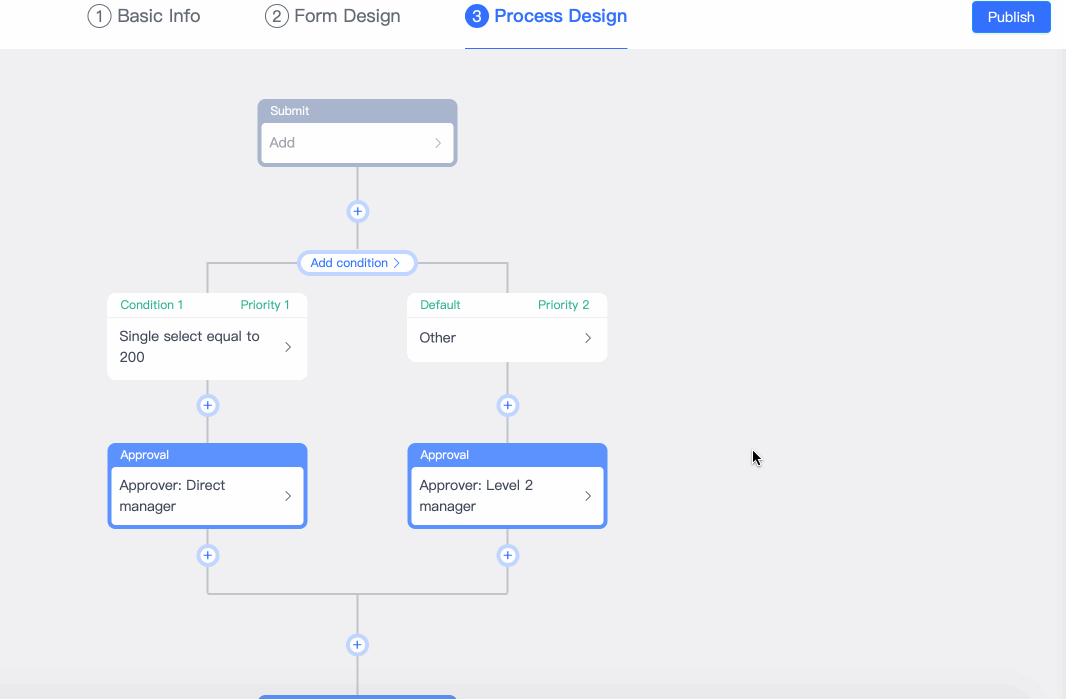The height and width of the screenshot is (699, 1066).
Task: Click plus icon after branches merge
Action: tap(357, 645)
